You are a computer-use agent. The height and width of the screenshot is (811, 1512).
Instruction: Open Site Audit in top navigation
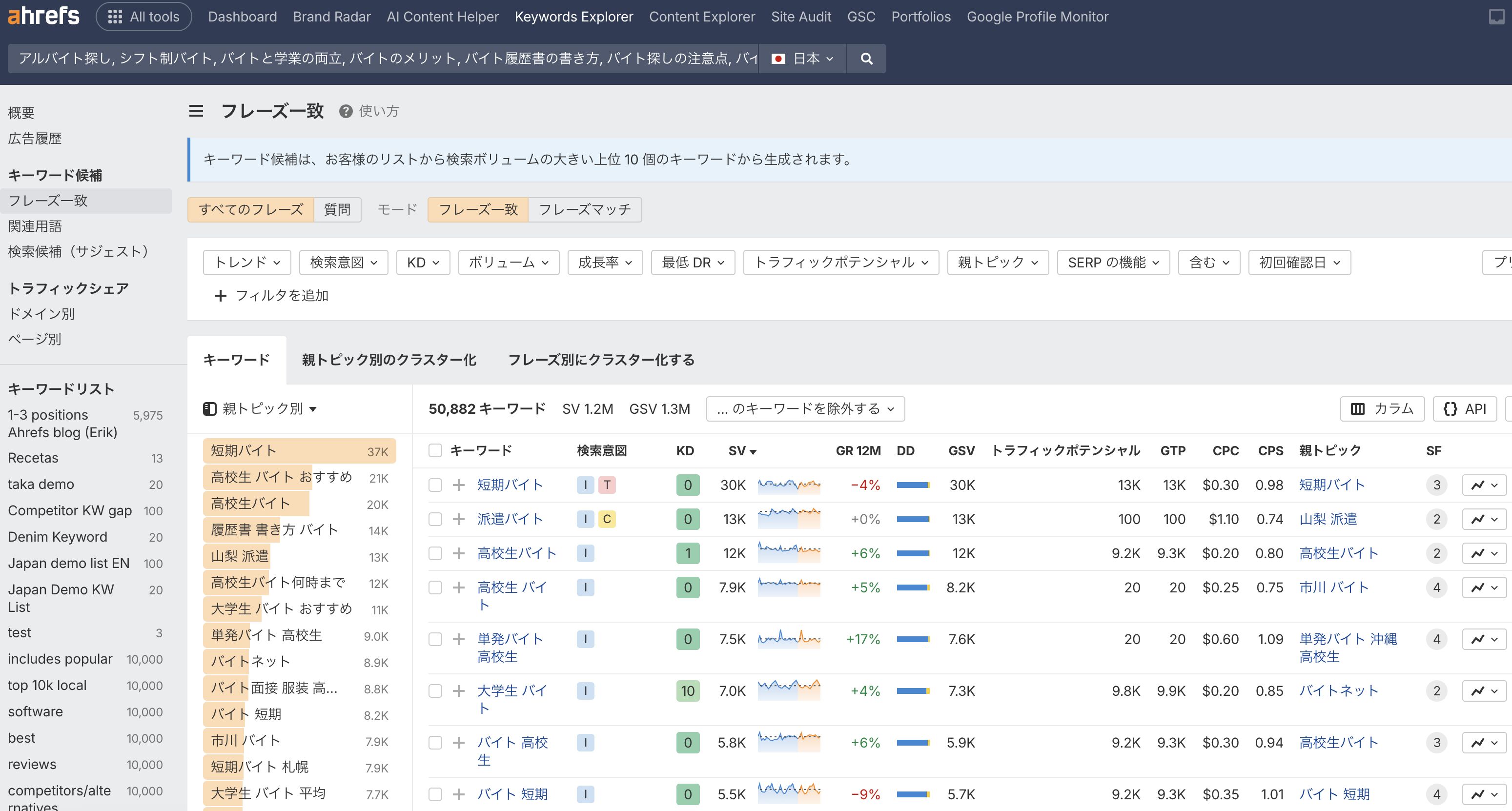pyautogui.click(x=800, y=17)
